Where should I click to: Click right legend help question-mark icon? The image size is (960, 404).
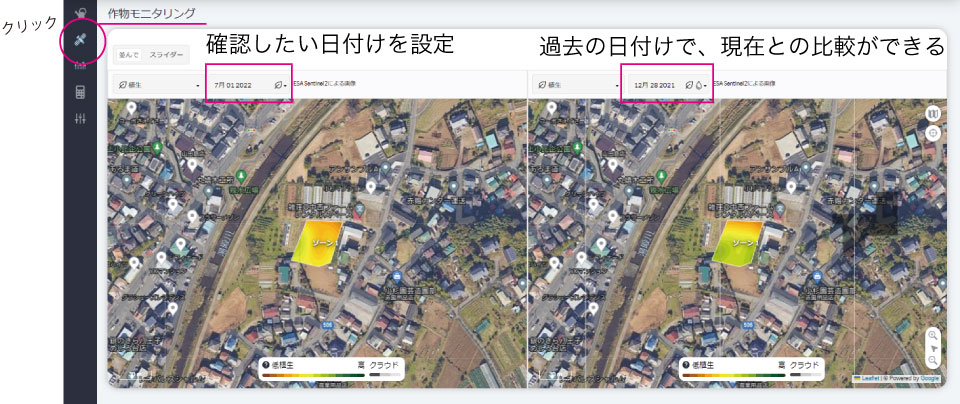click(x=687, y=365)
